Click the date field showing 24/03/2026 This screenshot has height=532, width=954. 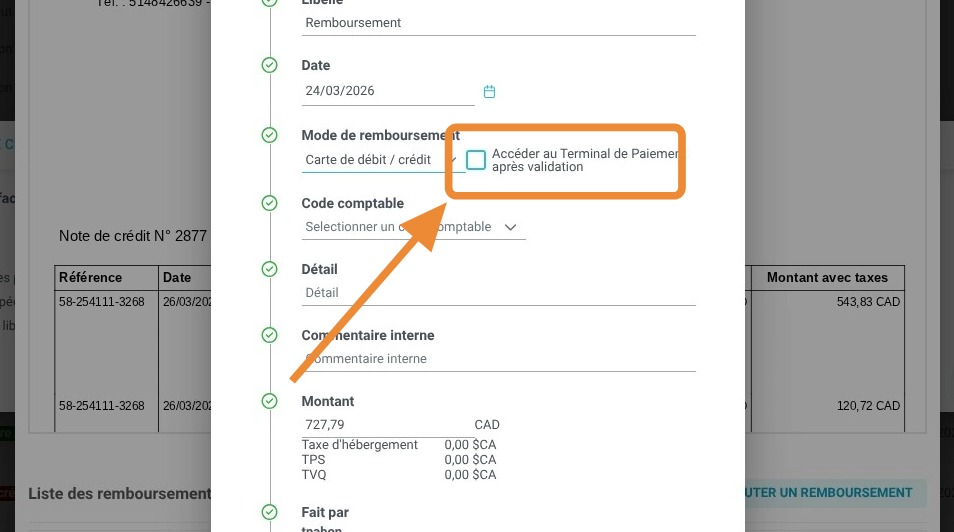[387, 91]
